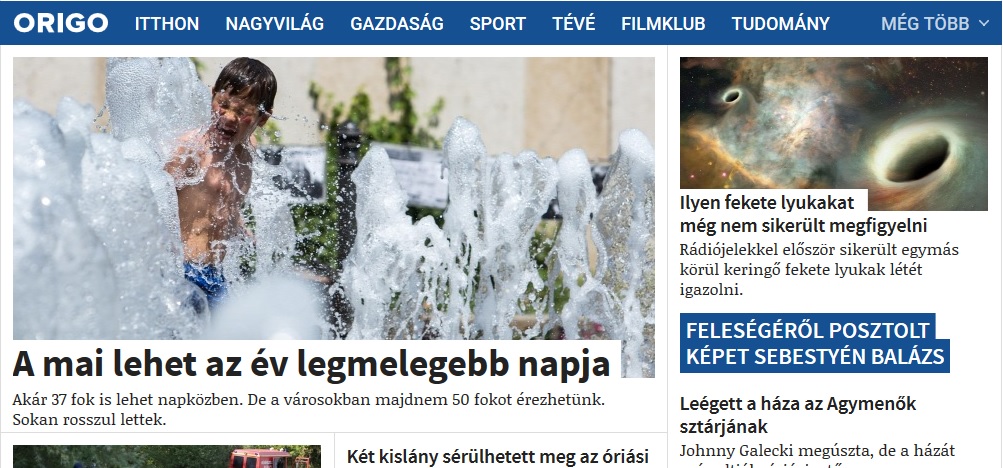
Task: Go to the NAGYVILÁG section
Action: point(274,24)
